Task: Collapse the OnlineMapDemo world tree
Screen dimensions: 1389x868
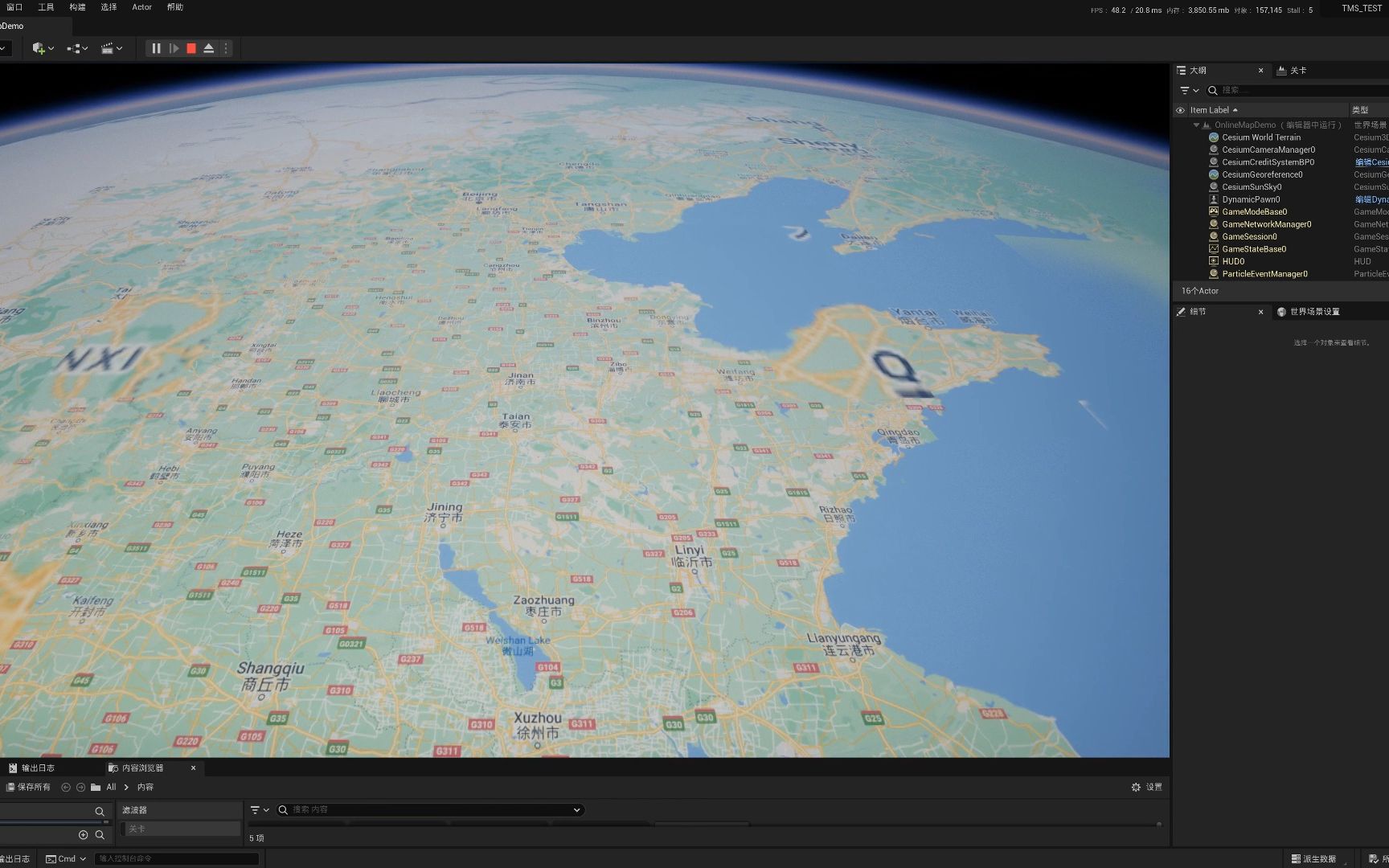Action: [x=1197, y=125]
